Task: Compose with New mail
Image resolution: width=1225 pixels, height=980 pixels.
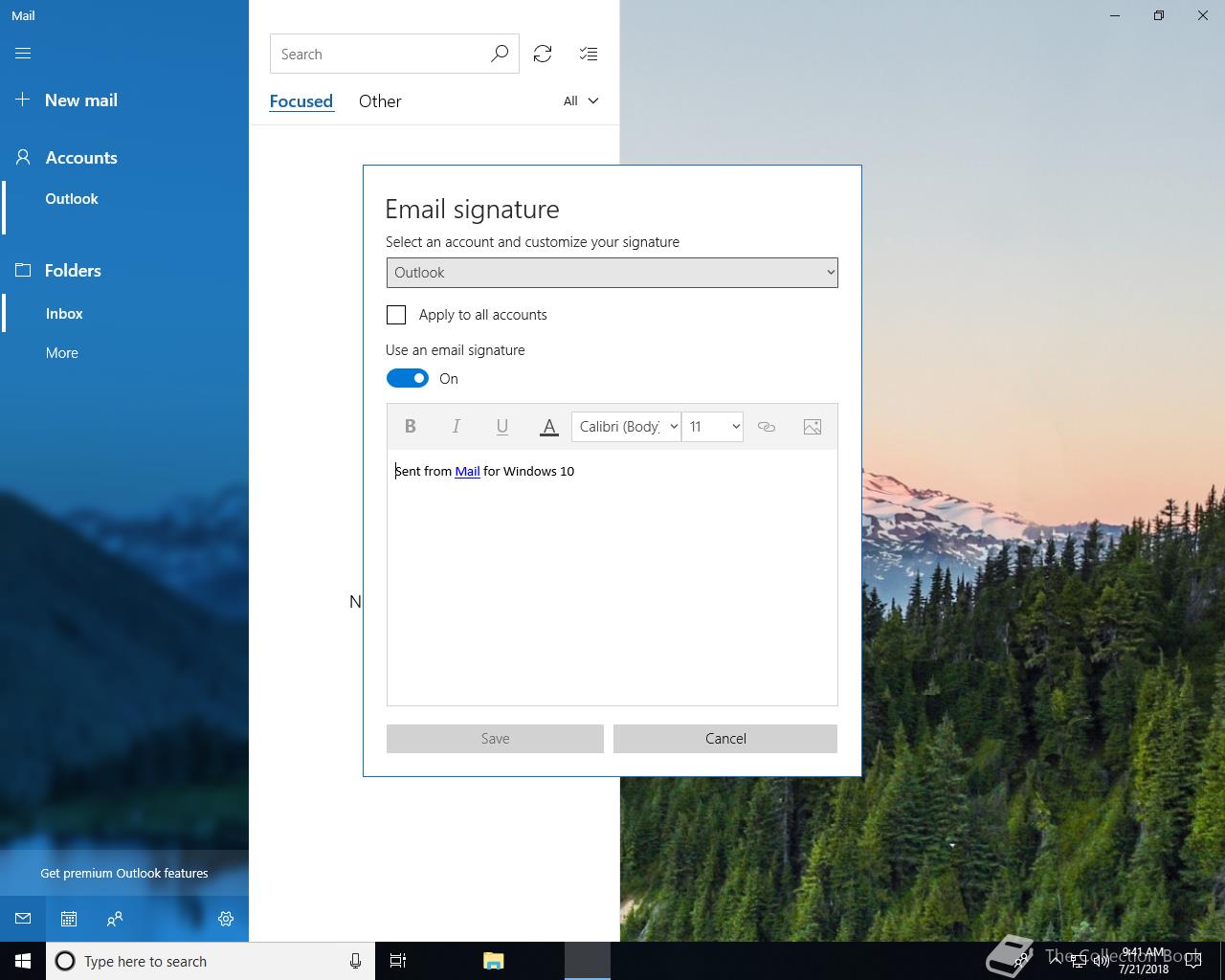Action: [66, 100]
